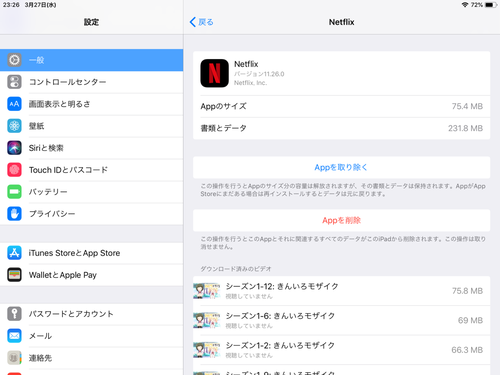Tap the 23:26 clock in status bar

[x=11, y=5]
